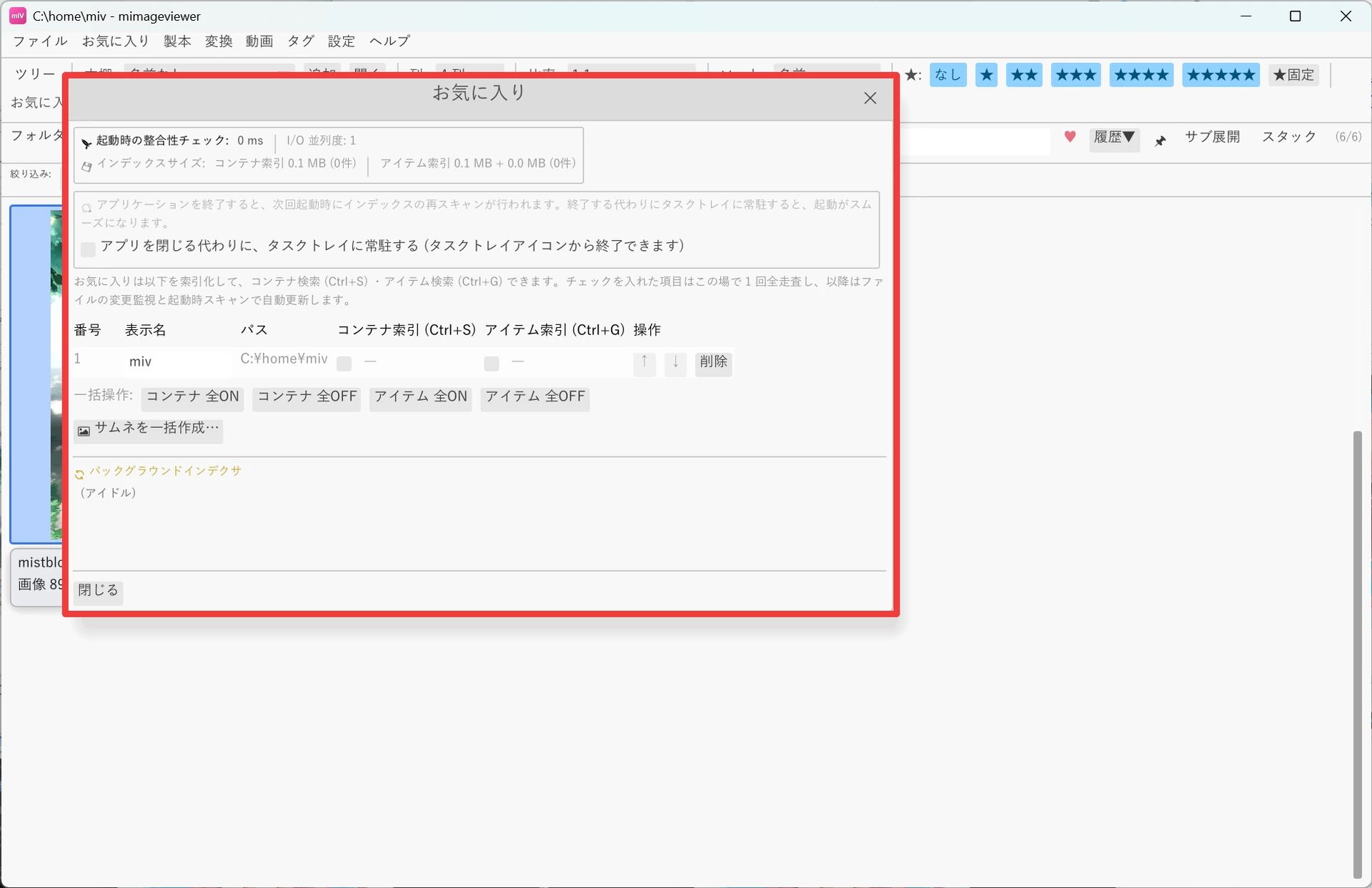Open the 変換 menu
1372x888 pixels.
tap(219, 41)
